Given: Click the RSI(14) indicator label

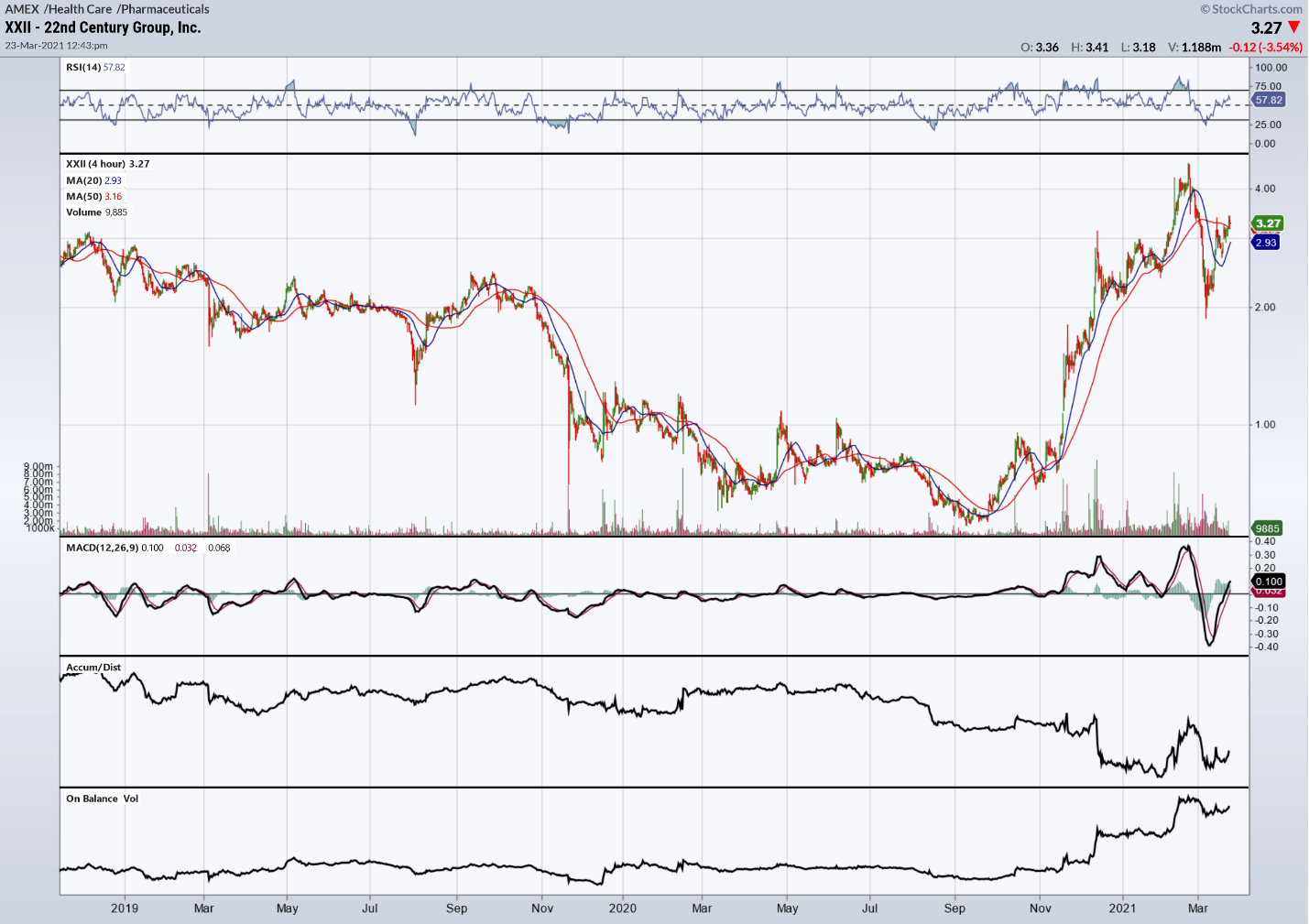Looking at the screenshot, I should [83, 67].
